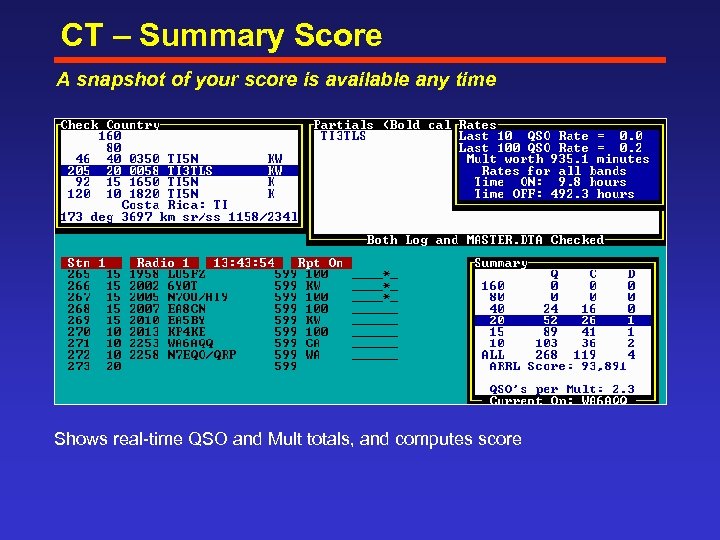Click the 'Last 10 QSO Rate' line

pos(551,136)
